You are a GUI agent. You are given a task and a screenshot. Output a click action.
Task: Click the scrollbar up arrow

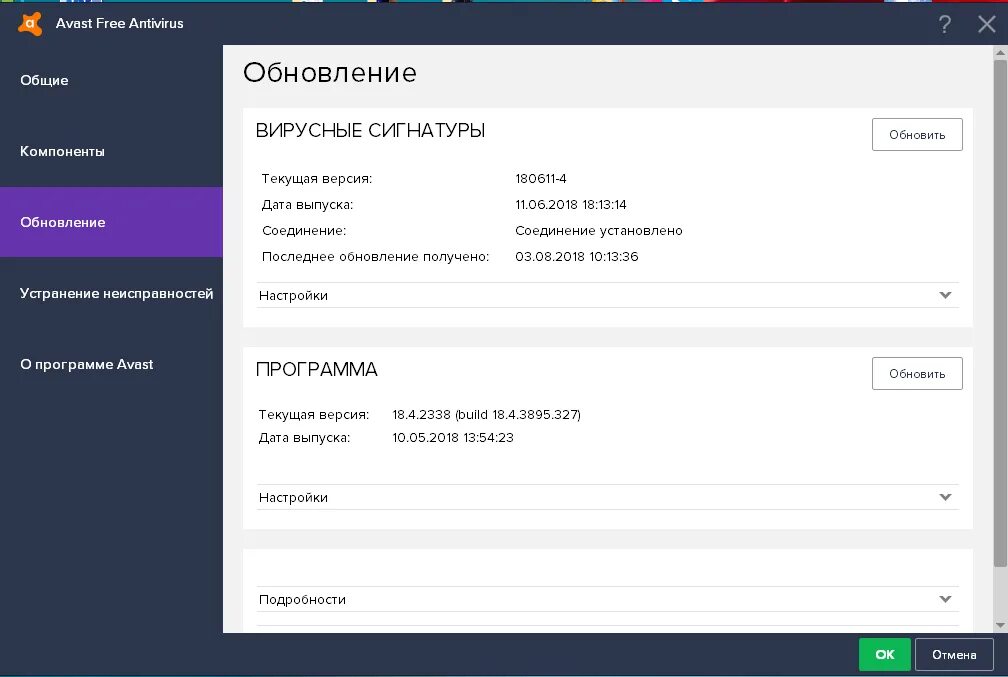(x=1000, y=52)
